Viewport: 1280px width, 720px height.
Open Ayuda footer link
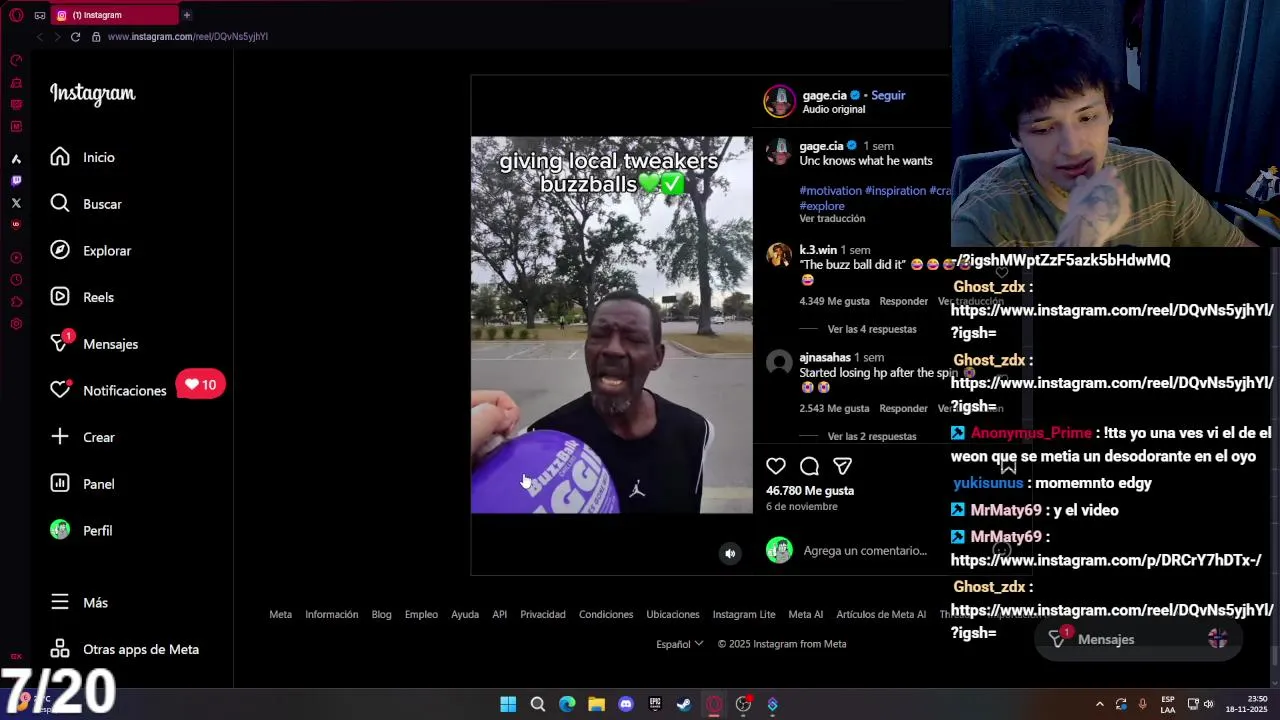click(465, 614)
